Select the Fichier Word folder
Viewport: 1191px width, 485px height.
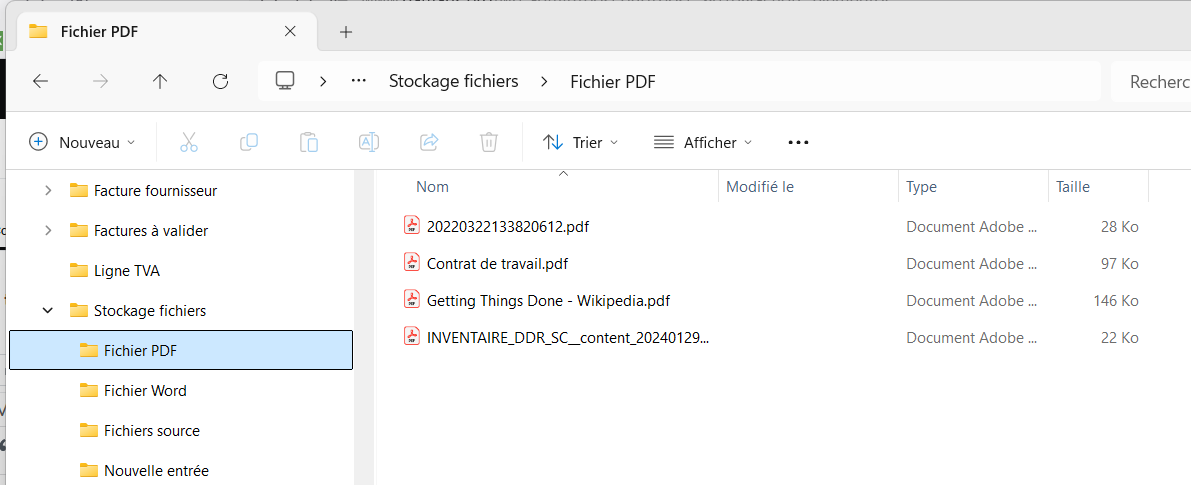(145, 391)
